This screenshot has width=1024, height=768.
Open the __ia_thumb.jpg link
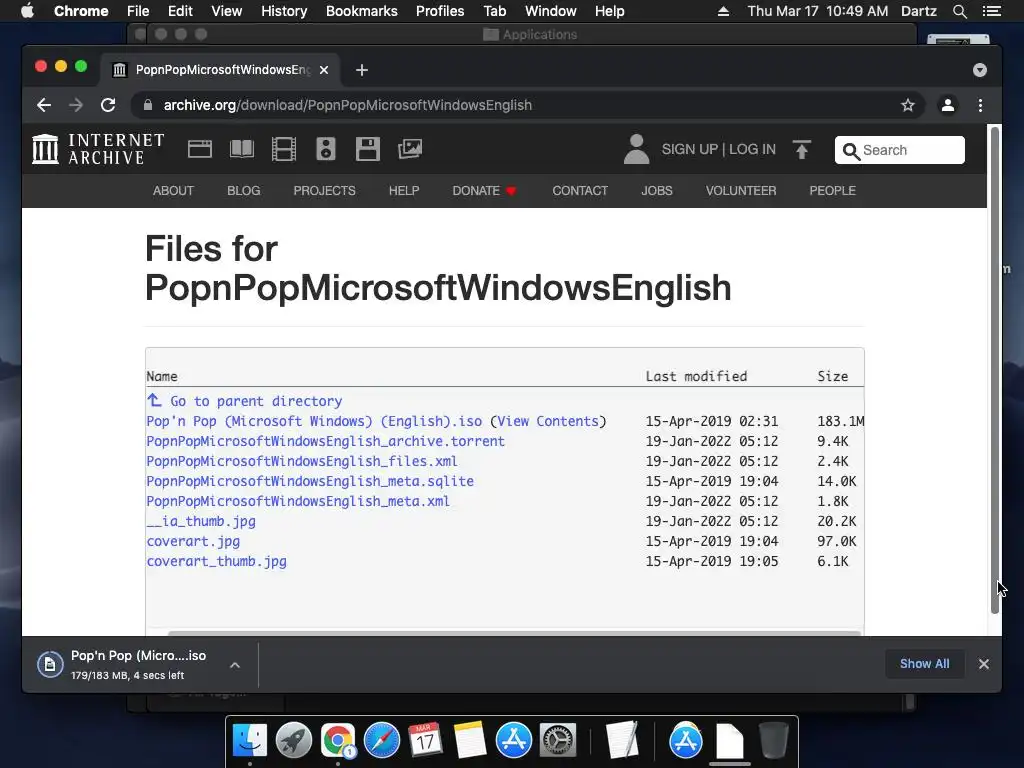tap(201, 521)
